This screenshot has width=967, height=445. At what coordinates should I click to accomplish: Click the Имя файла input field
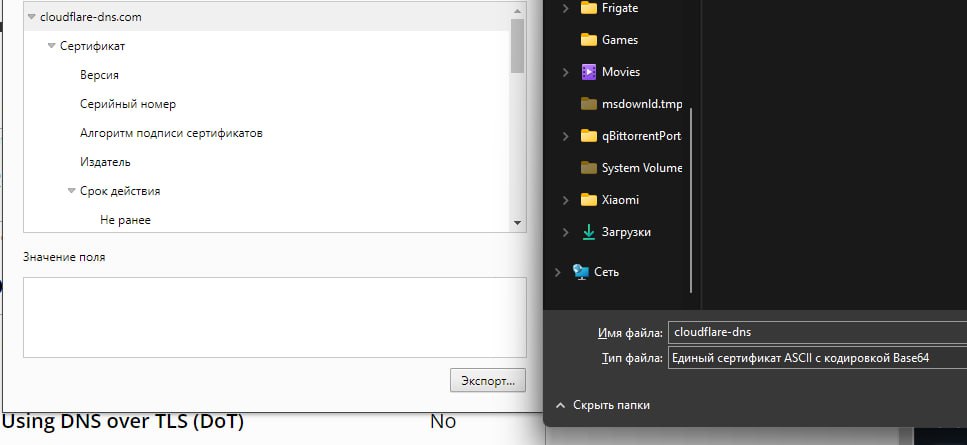(x=817, y=333)
